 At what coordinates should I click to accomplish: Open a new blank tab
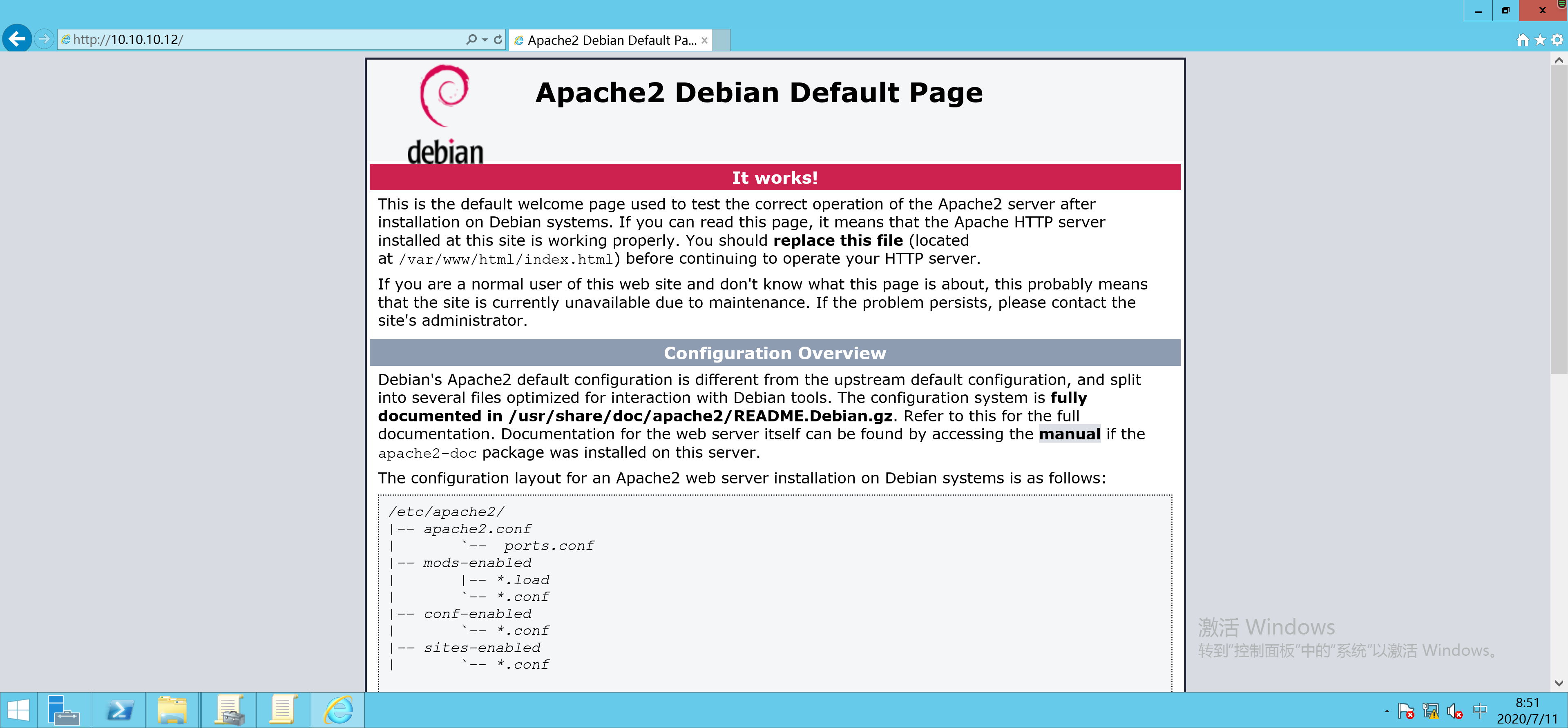tap(721, 40)
